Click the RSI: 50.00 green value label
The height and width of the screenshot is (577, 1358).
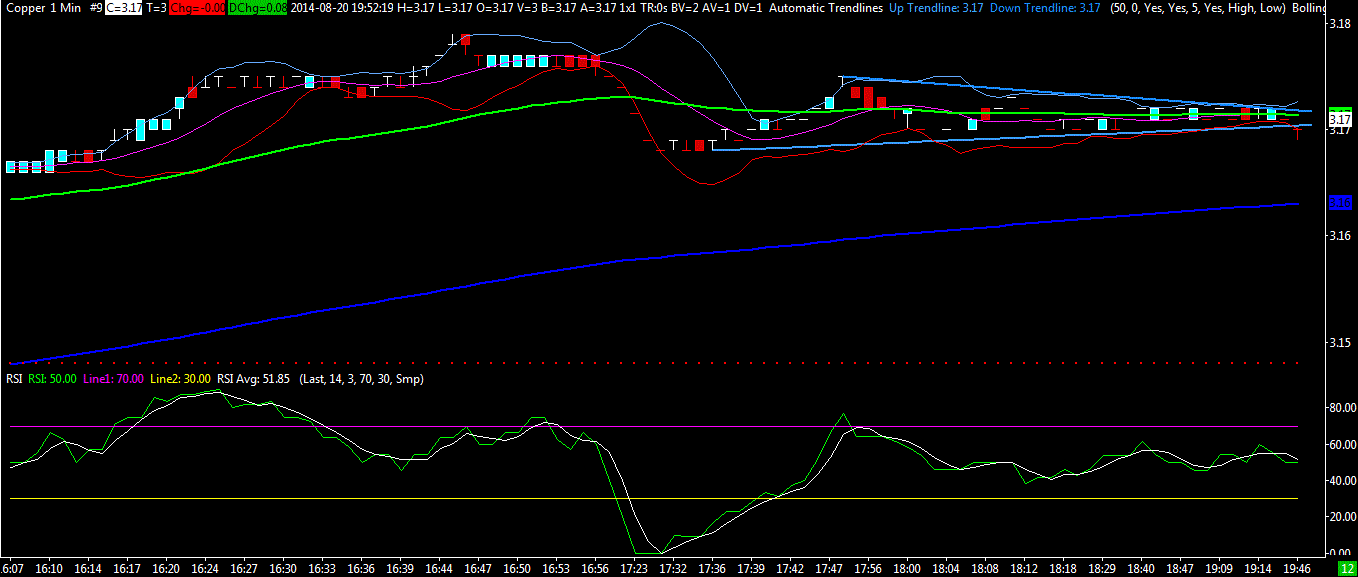pyautogui.click(x=52, y=379)
